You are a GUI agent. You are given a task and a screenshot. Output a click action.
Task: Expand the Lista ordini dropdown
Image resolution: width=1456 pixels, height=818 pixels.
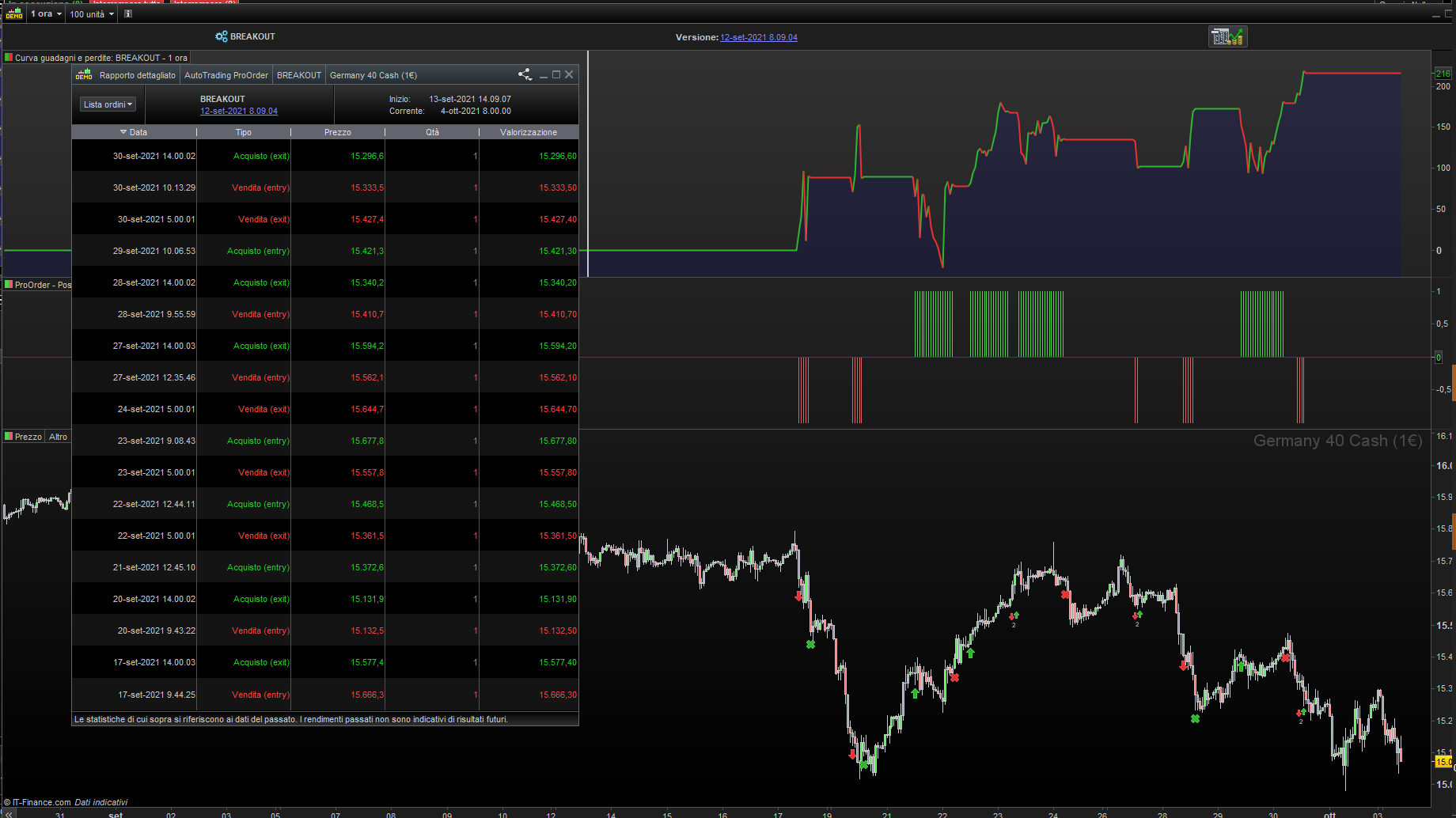tap(108, 104)
